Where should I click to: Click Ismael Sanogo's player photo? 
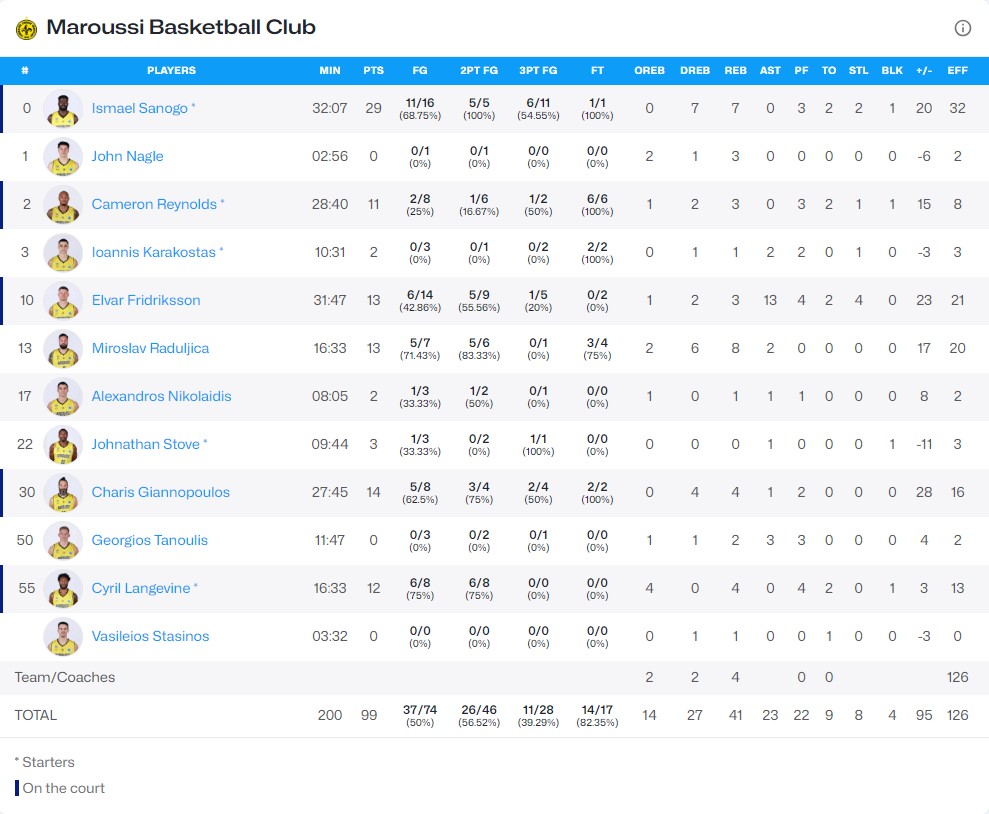click(63, 109)
